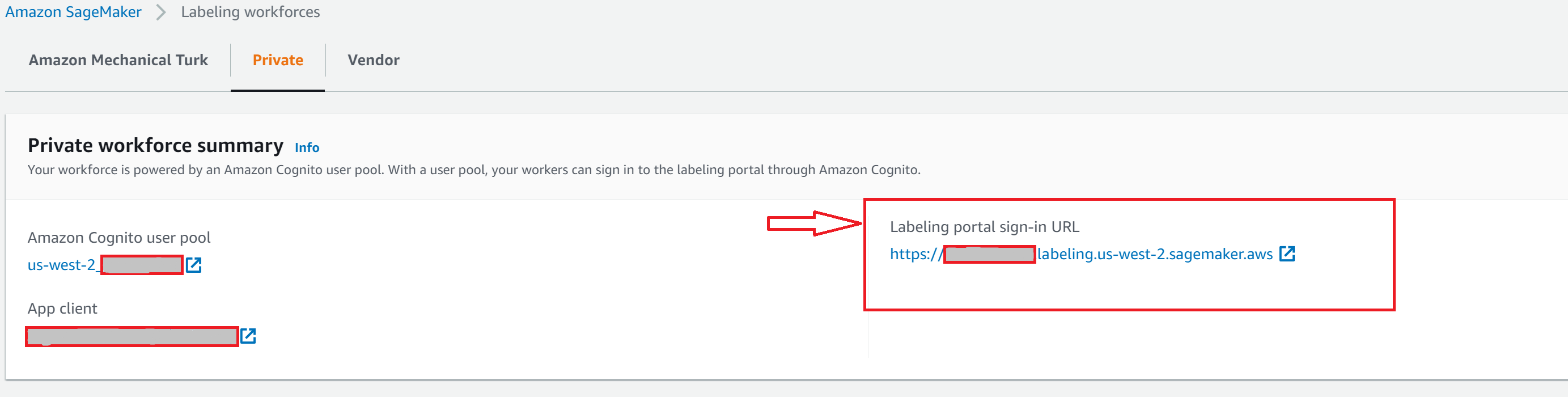The width and height of the screenshot is (1568, 397).
Task: Open the us-west-2 Cognito user pool link
Action: click(x=105, y=265)
